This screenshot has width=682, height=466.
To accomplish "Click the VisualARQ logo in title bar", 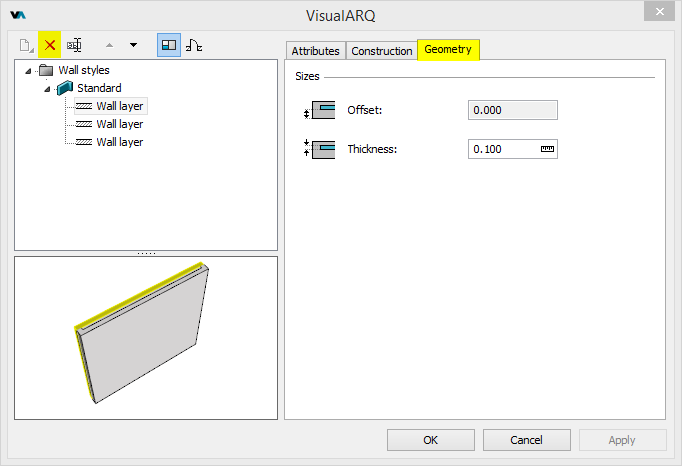I will [x=18, y=15].
